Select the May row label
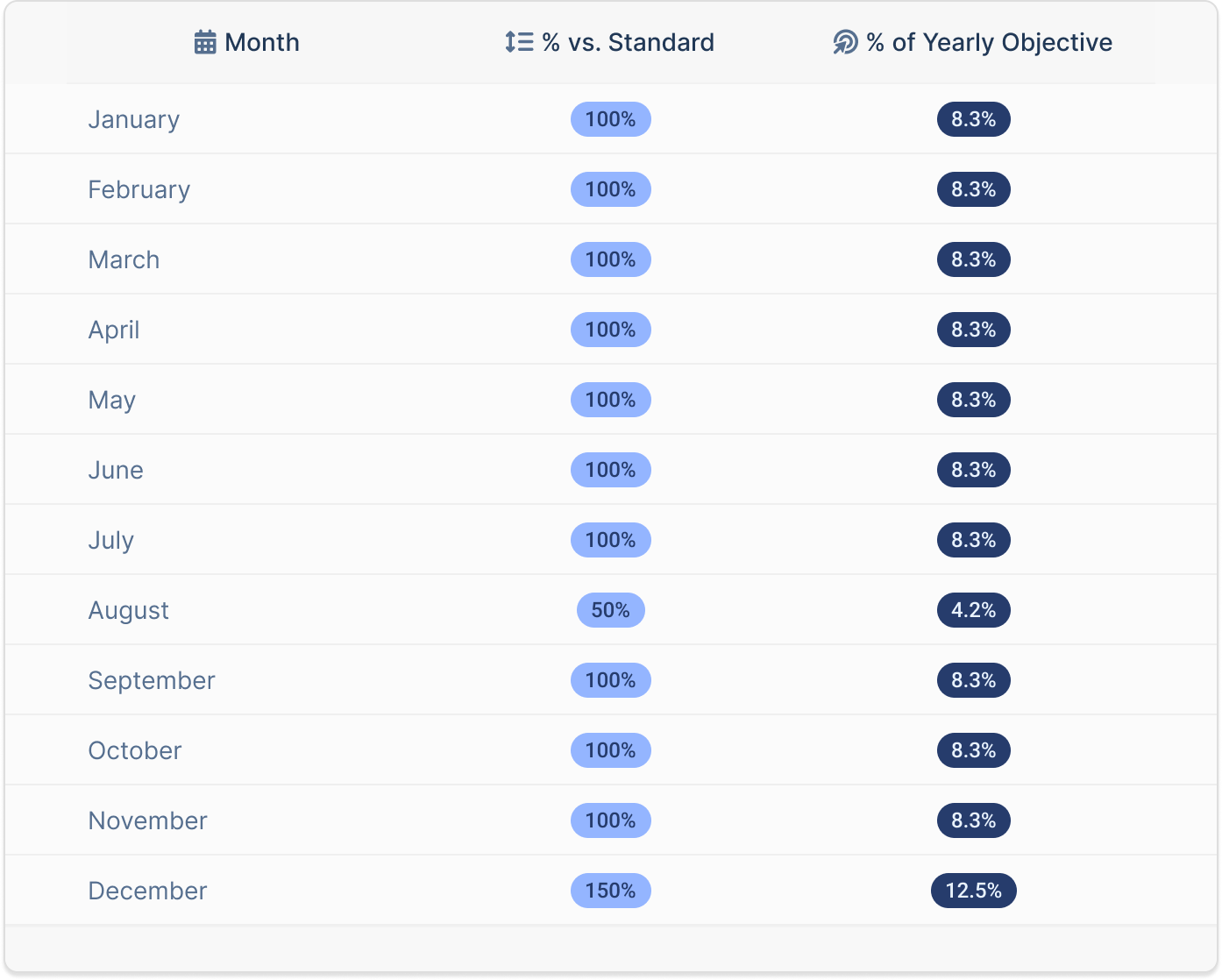Viewport: 1222px width, 980px height. (111, 400)
